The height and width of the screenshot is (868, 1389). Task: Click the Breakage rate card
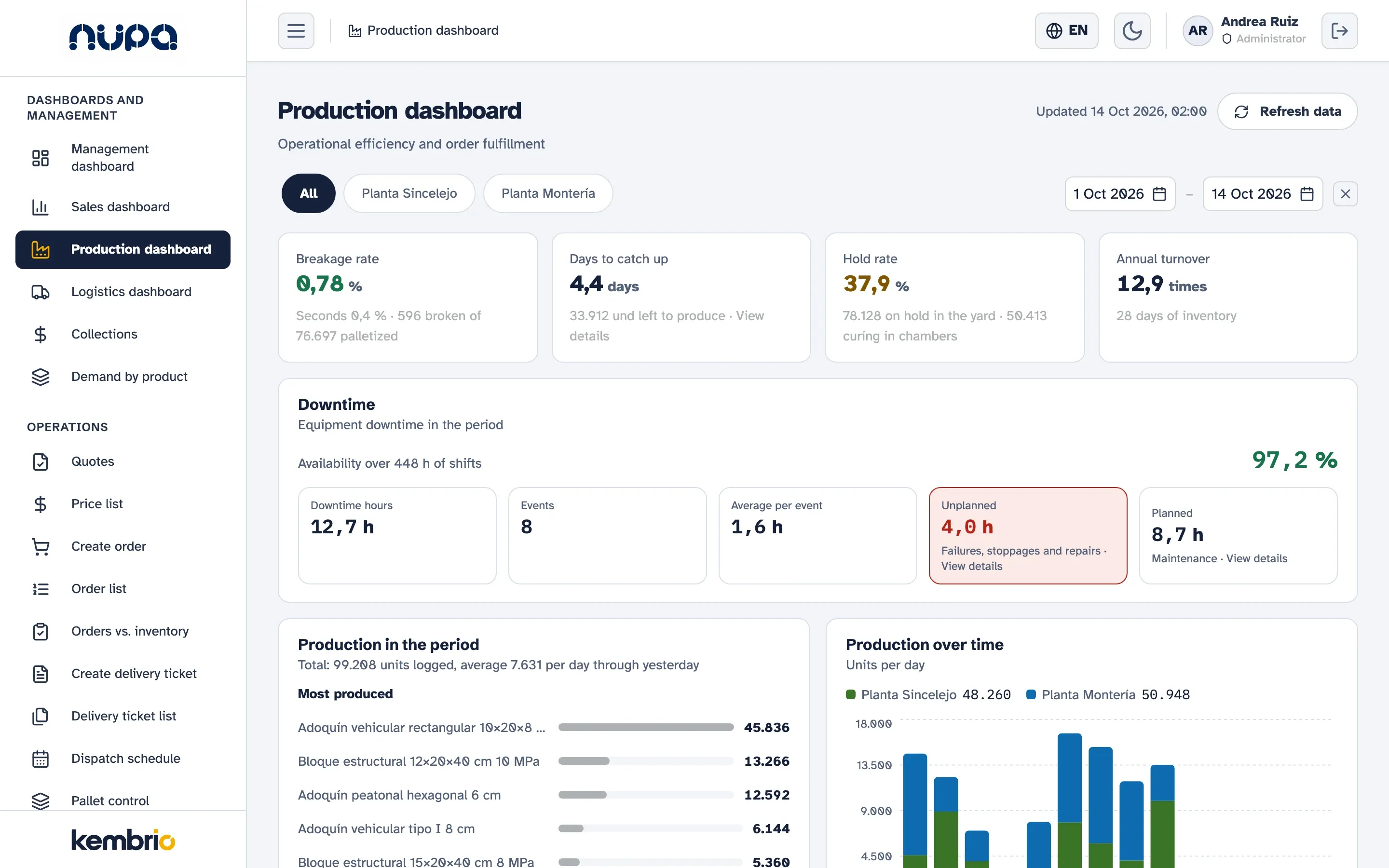pos(408,298)
